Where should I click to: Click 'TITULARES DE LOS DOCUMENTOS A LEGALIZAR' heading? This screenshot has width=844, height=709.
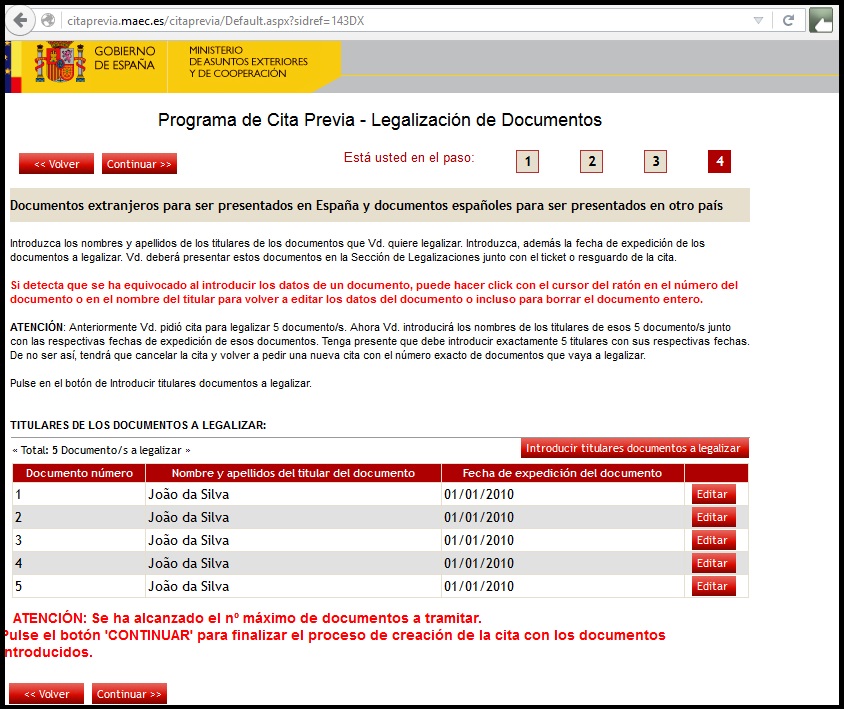pos(138,425)
